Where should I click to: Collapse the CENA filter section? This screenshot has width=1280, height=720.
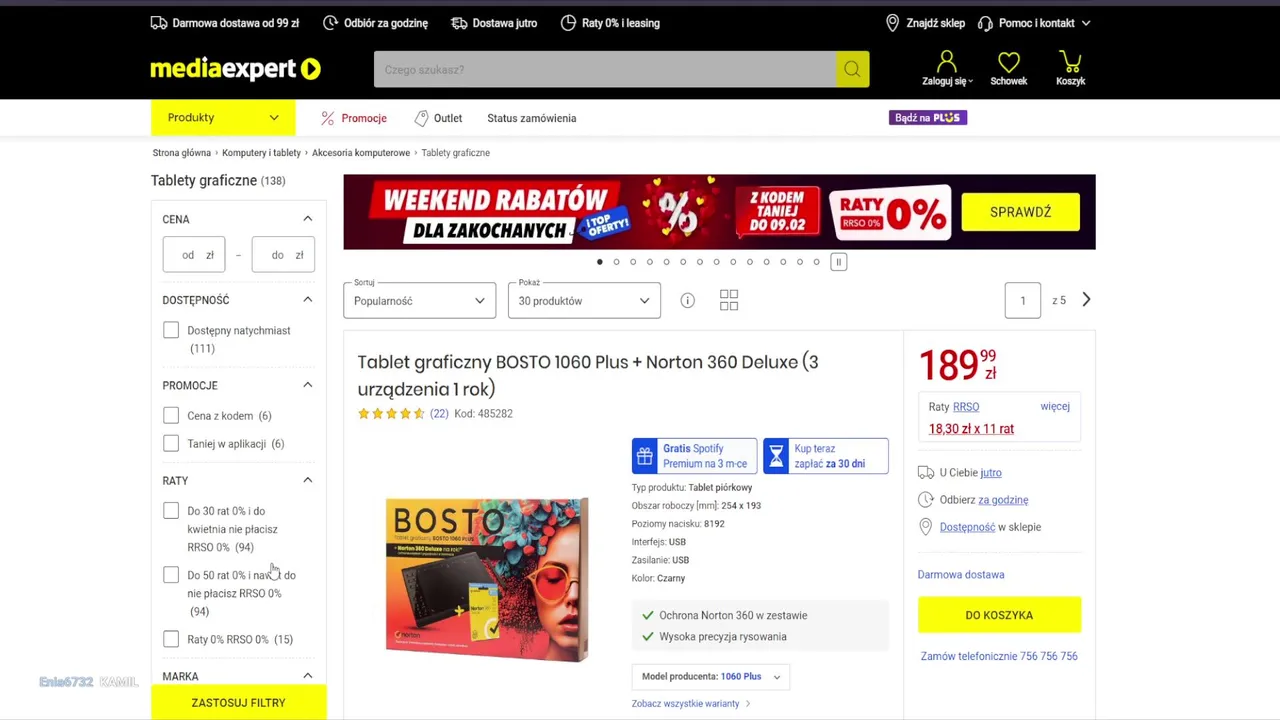point(307,219)
